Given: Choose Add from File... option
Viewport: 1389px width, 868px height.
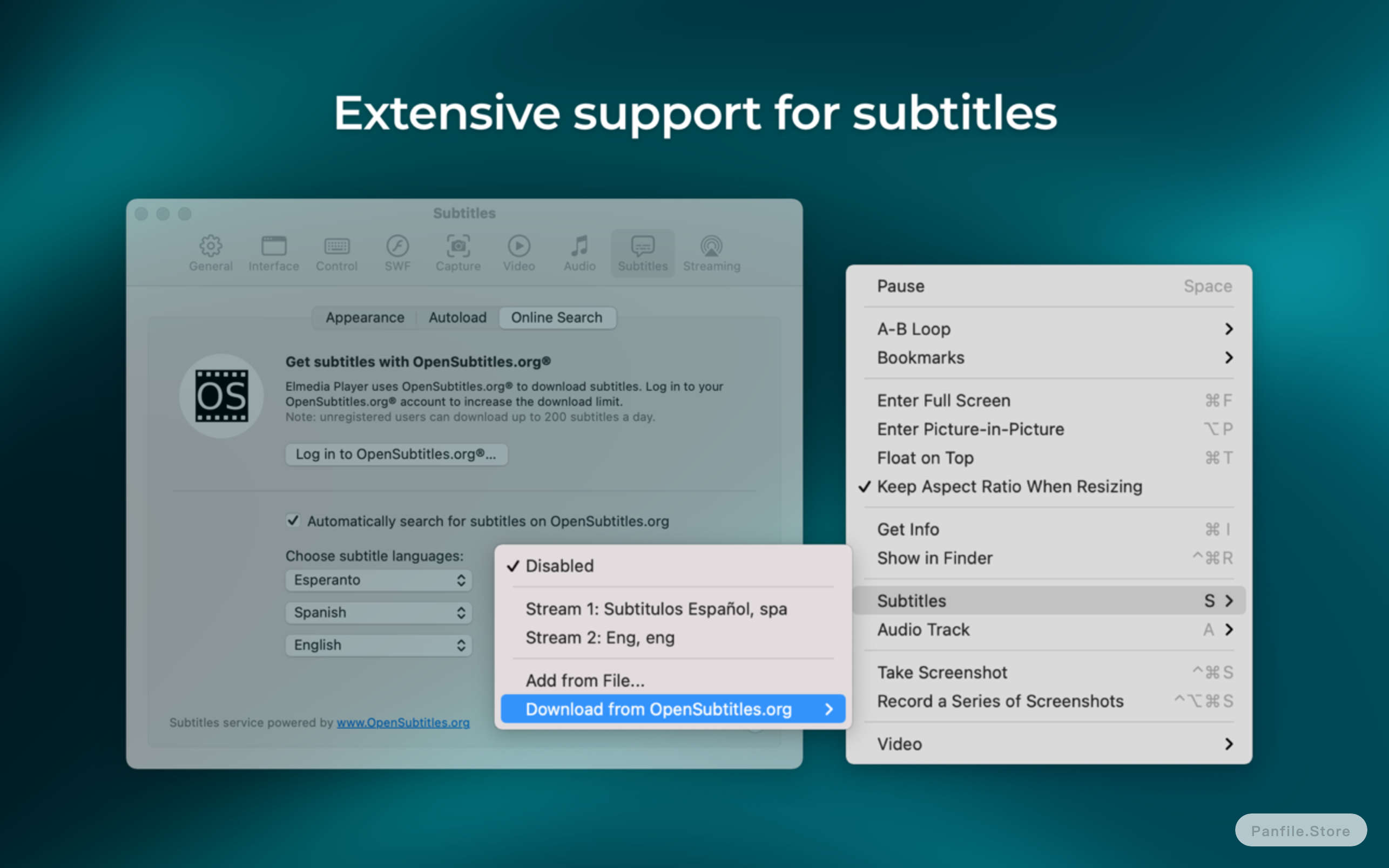Looking at the screenshot, I should coord(673,680).
